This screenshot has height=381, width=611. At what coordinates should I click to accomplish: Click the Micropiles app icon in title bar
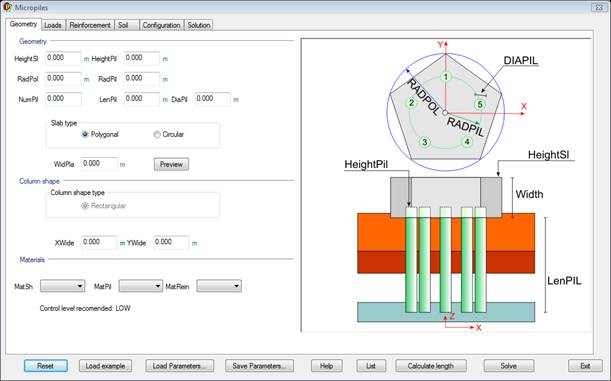point(7,7)
